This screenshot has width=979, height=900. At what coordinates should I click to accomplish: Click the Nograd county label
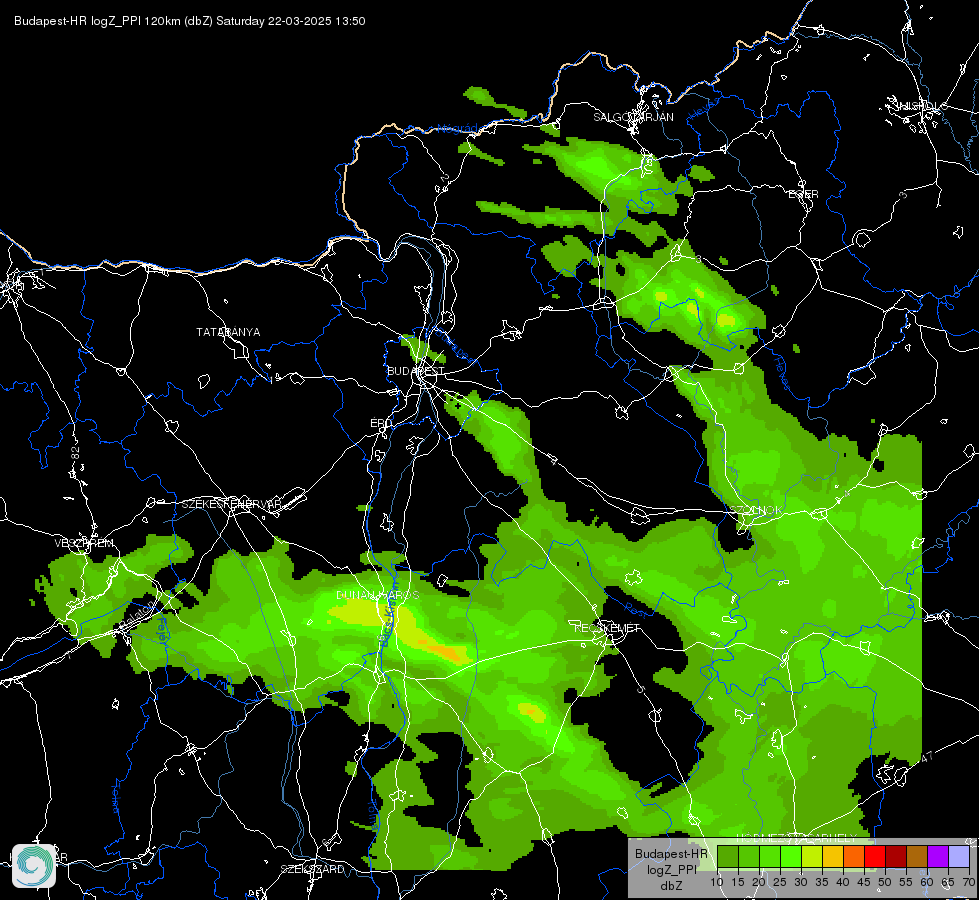point(457,129)
